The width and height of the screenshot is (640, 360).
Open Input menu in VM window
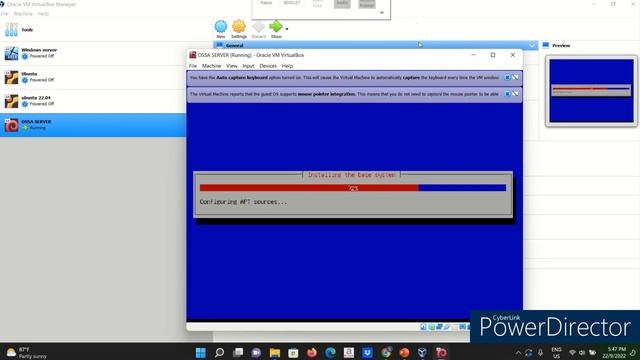[248, 66]
